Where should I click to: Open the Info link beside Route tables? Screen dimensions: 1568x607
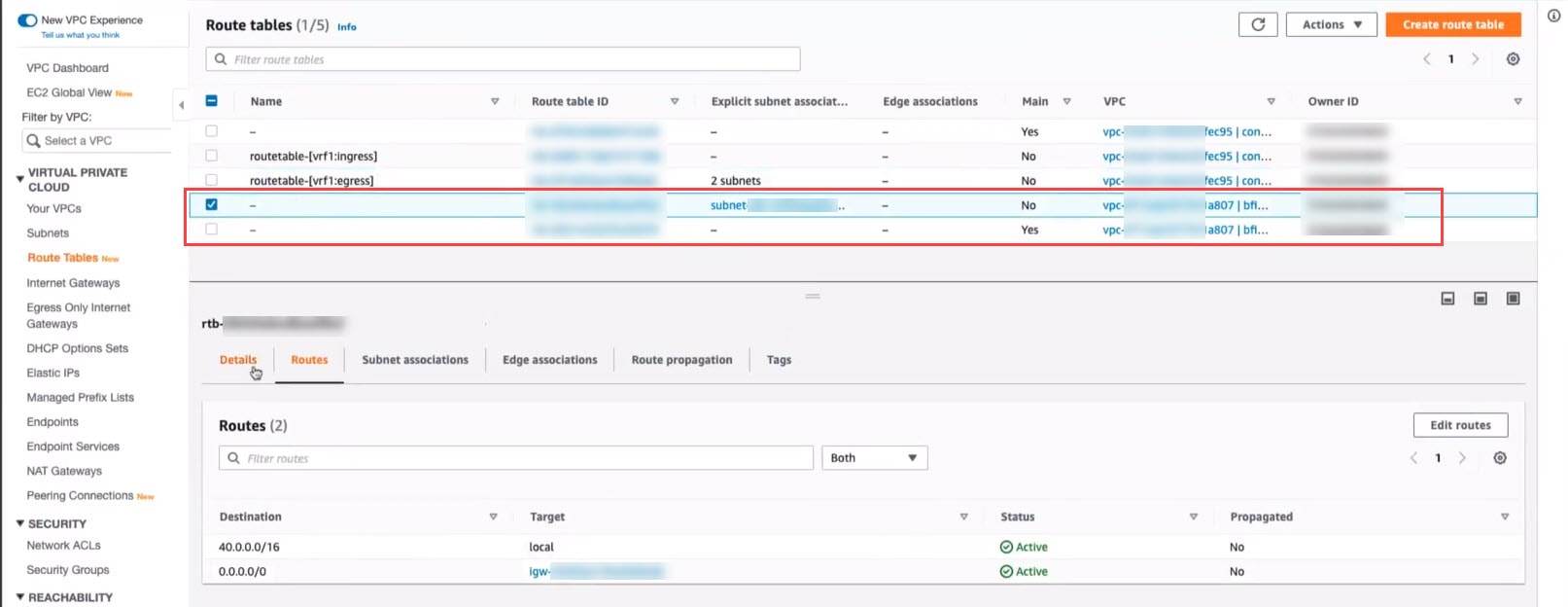(x=347, y=27)
